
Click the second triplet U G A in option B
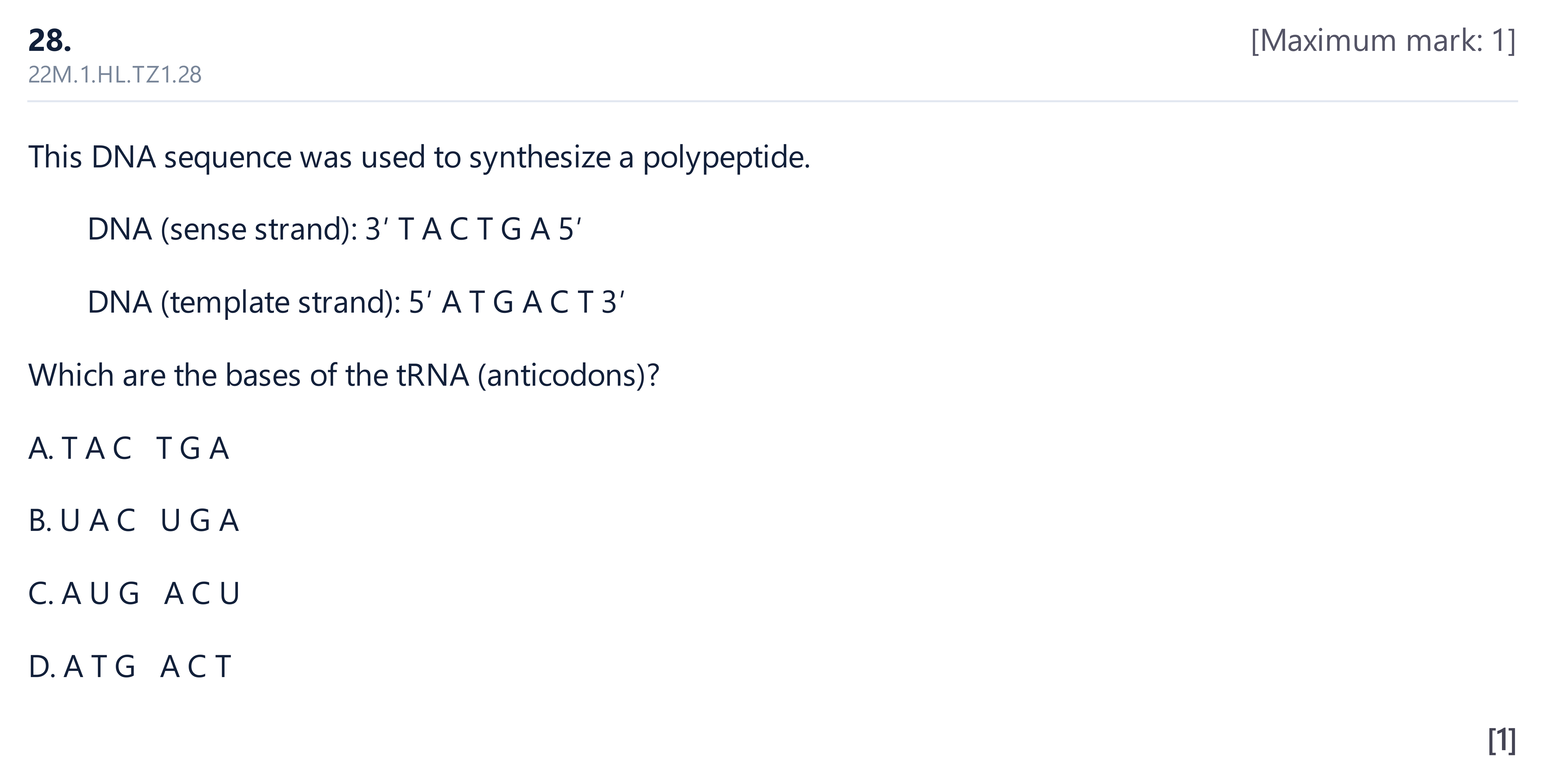pos(200,521)
